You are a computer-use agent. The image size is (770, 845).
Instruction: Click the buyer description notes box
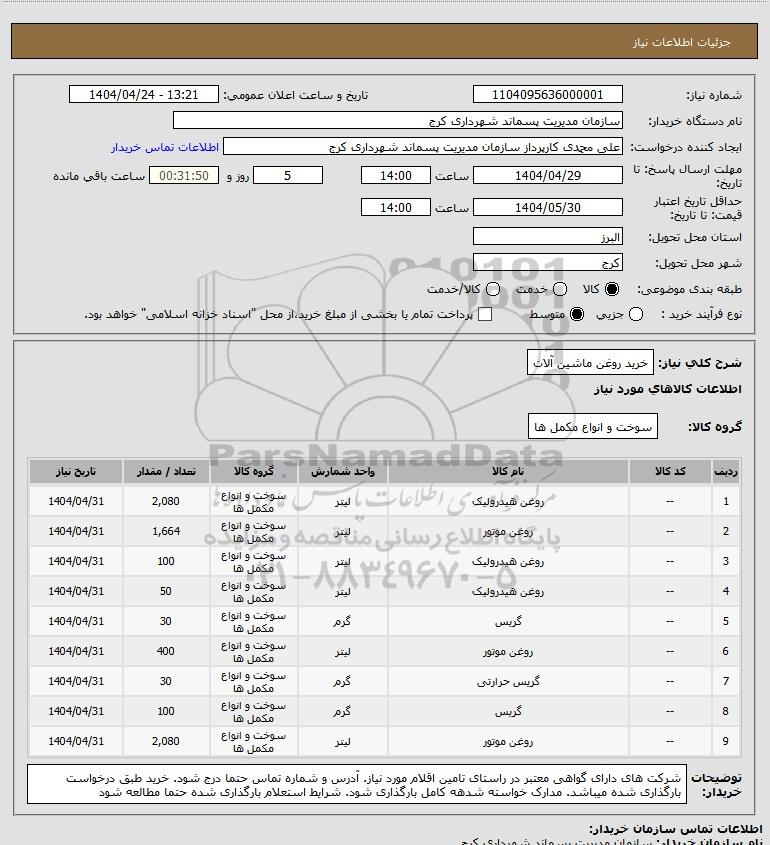357,784
